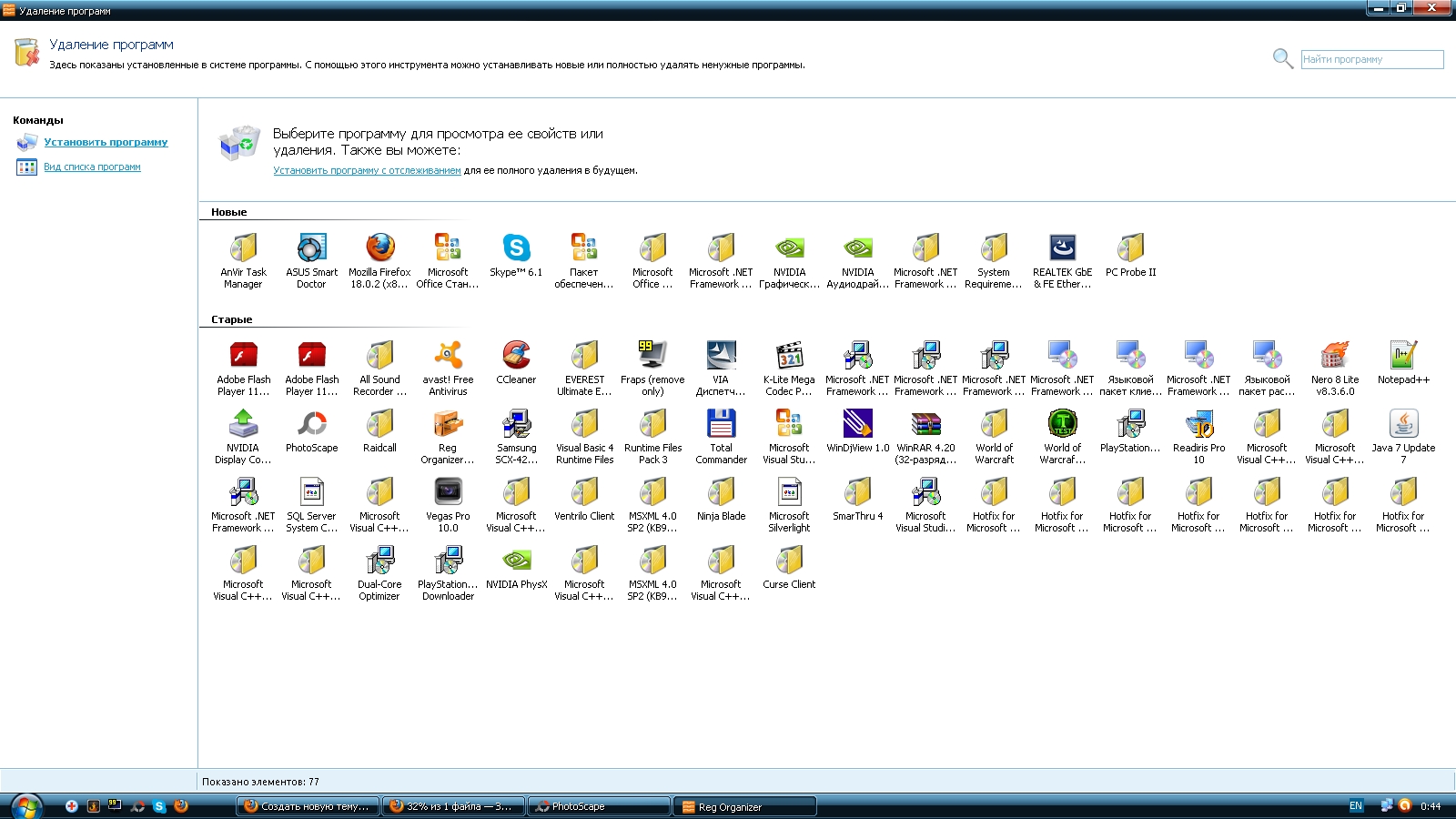Click the Старые section header
Screen dimensions: 1456x819
click(231, 319)
